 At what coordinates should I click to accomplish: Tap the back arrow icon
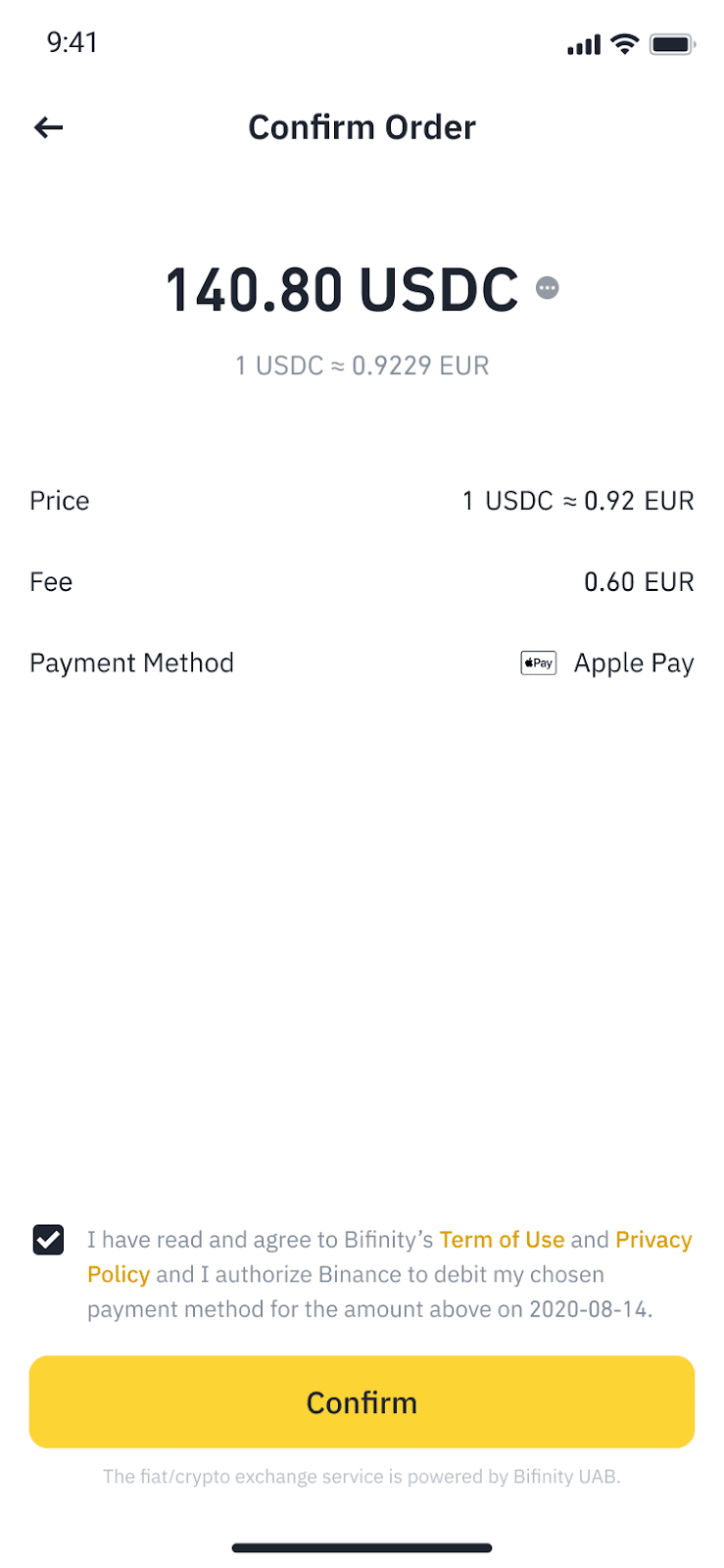pyautogui.click(x=48, y=127)
